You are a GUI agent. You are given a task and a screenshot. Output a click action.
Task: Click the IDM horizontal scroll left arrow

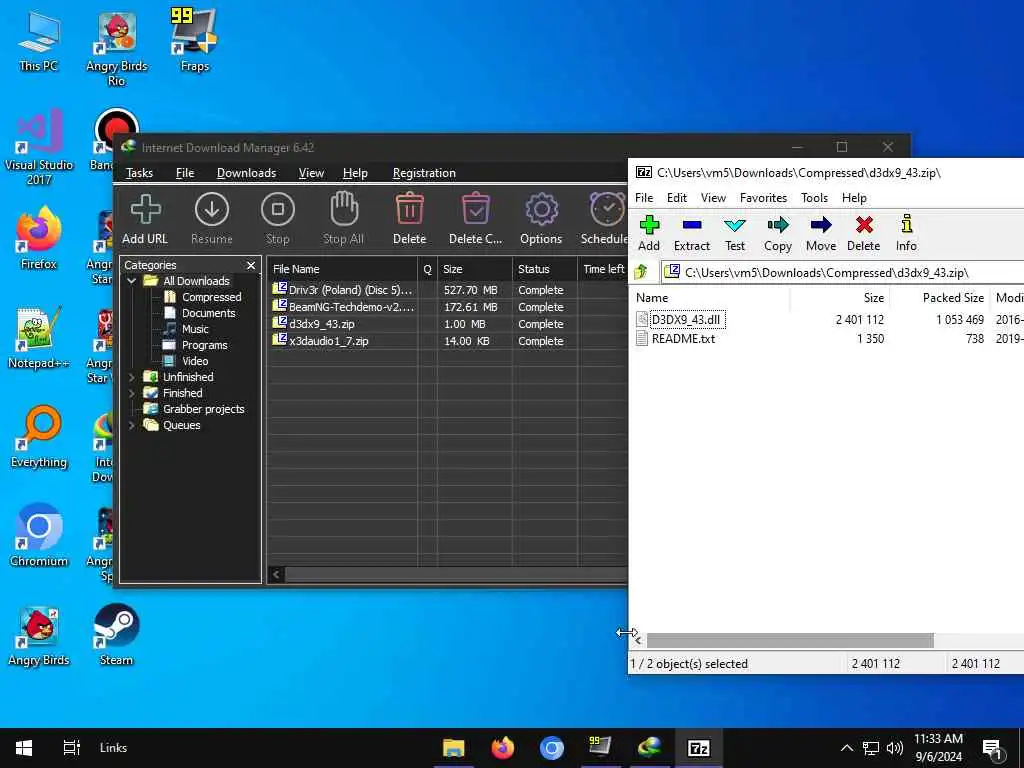point(276,575)
